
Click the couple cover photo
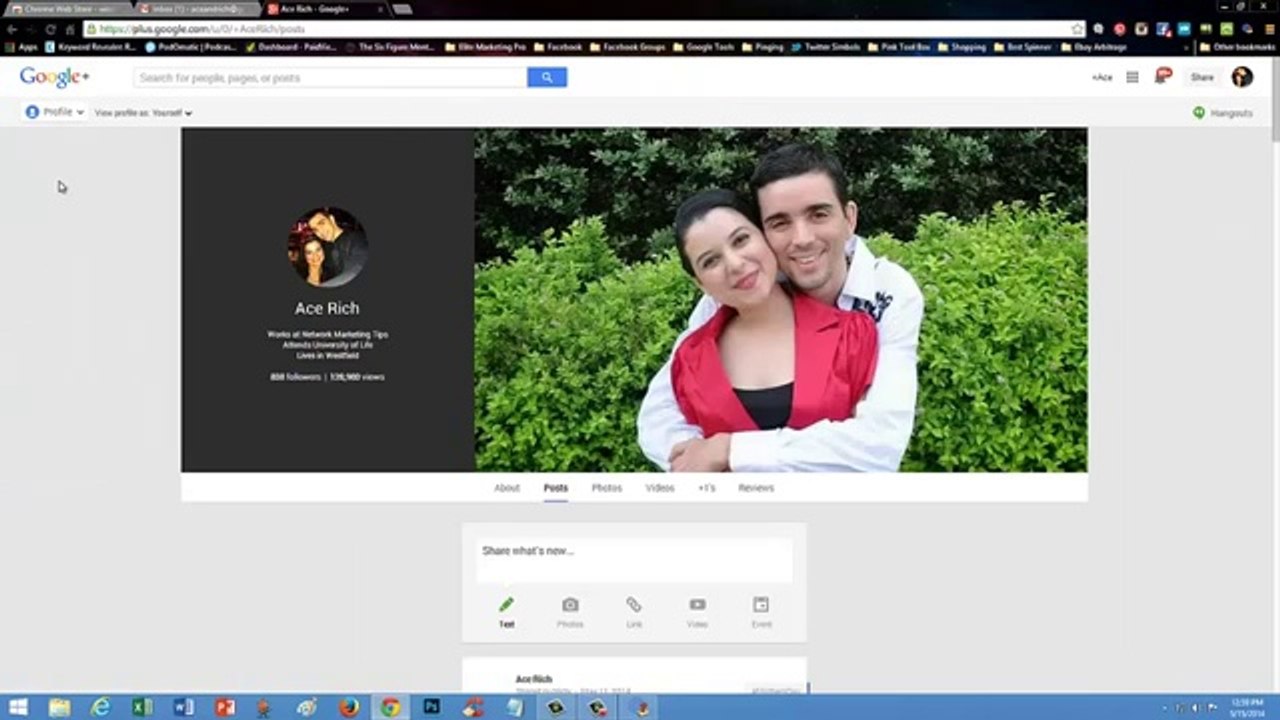(781, 299)
